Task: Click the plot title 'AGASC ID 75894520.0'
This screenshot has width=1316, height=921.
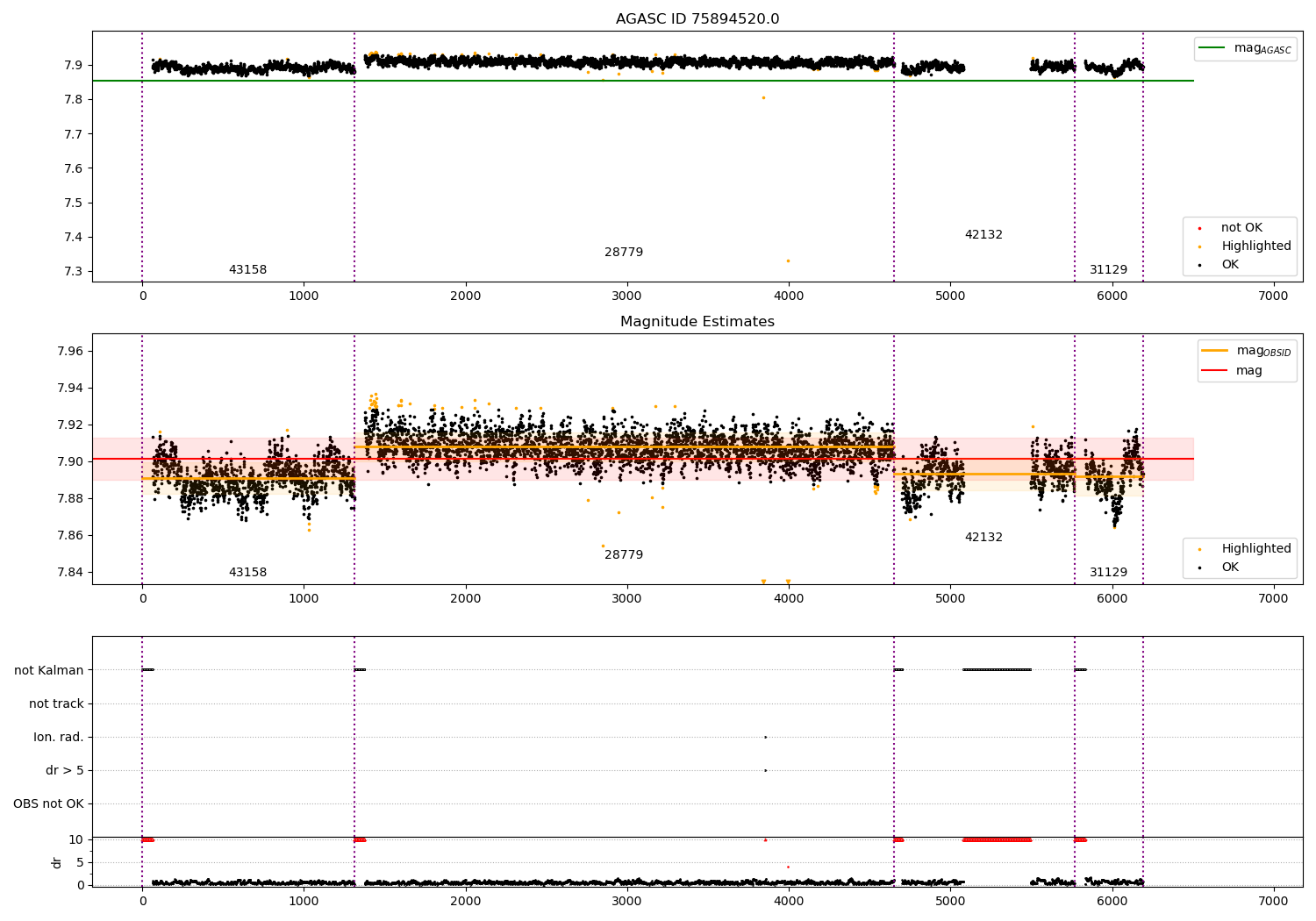Action: [x=697, y=19]
